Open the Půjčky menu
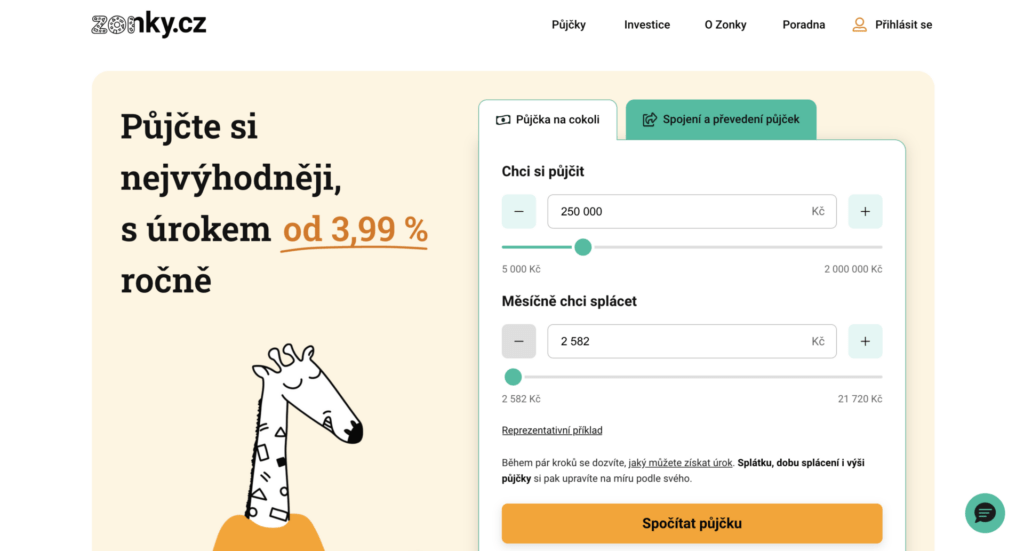Image resolution: width=1024 pixels, height=551 pixels. pos(568,25)
